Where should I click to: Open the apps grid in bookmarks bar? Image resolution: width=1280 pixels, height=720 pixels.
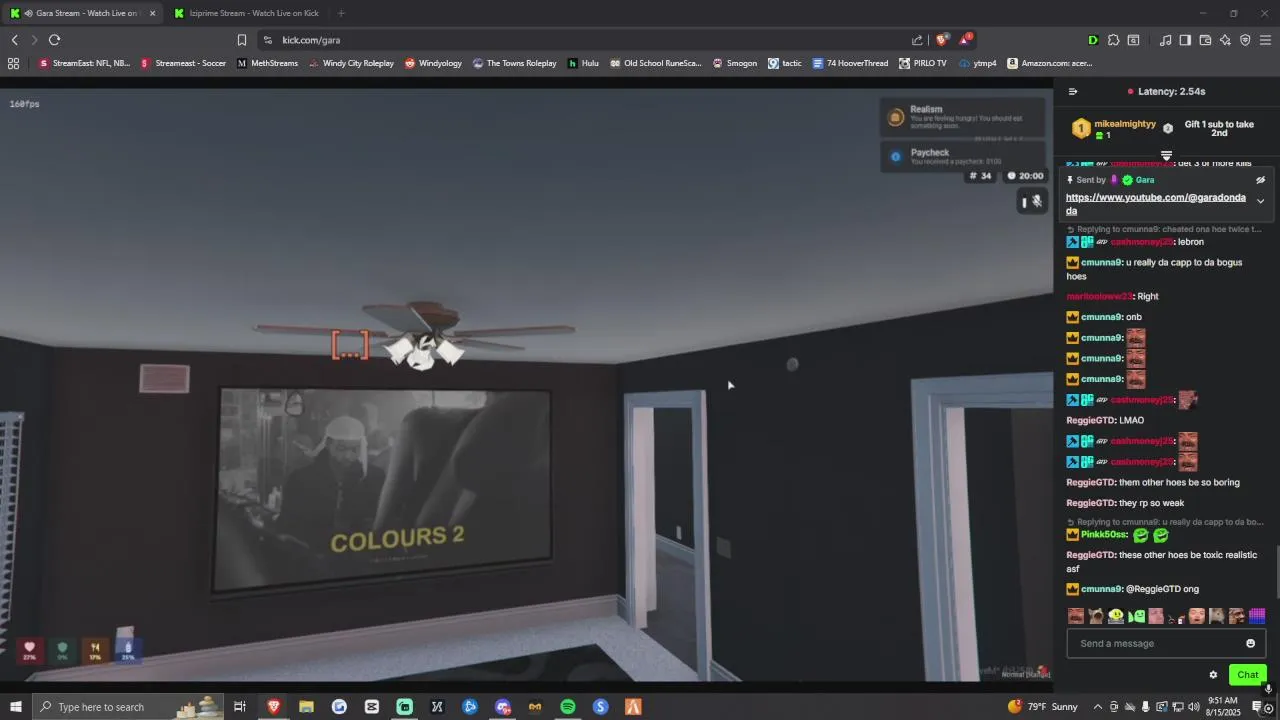click(x=13, y=63)
